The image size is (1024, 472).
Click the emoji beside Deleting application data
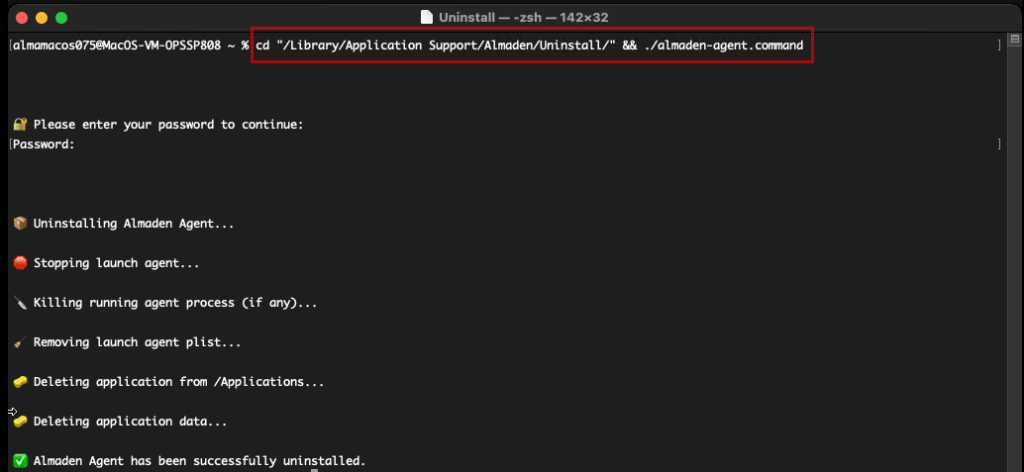click(x=20, y=421)
